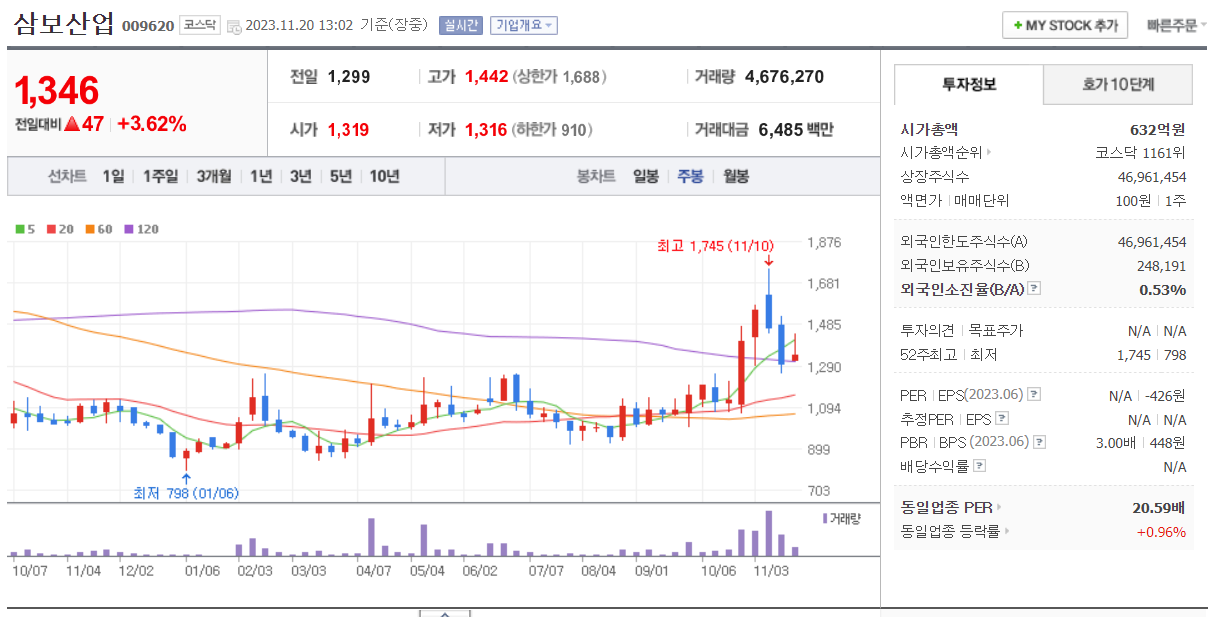This screenshot has height=617, width=1210.
Task: Select the 10년 line chart period
Action: point(385,177)
